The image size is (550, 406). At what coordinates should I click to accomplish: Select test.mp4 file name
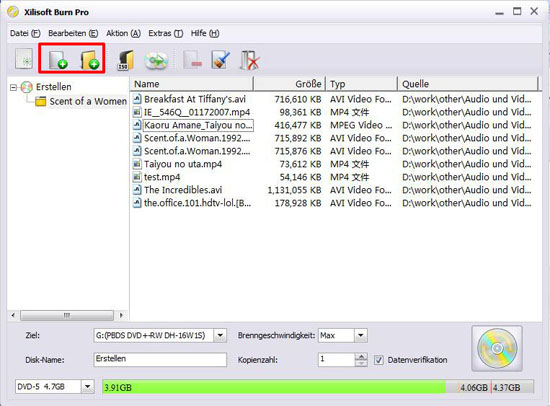[162, 177]
